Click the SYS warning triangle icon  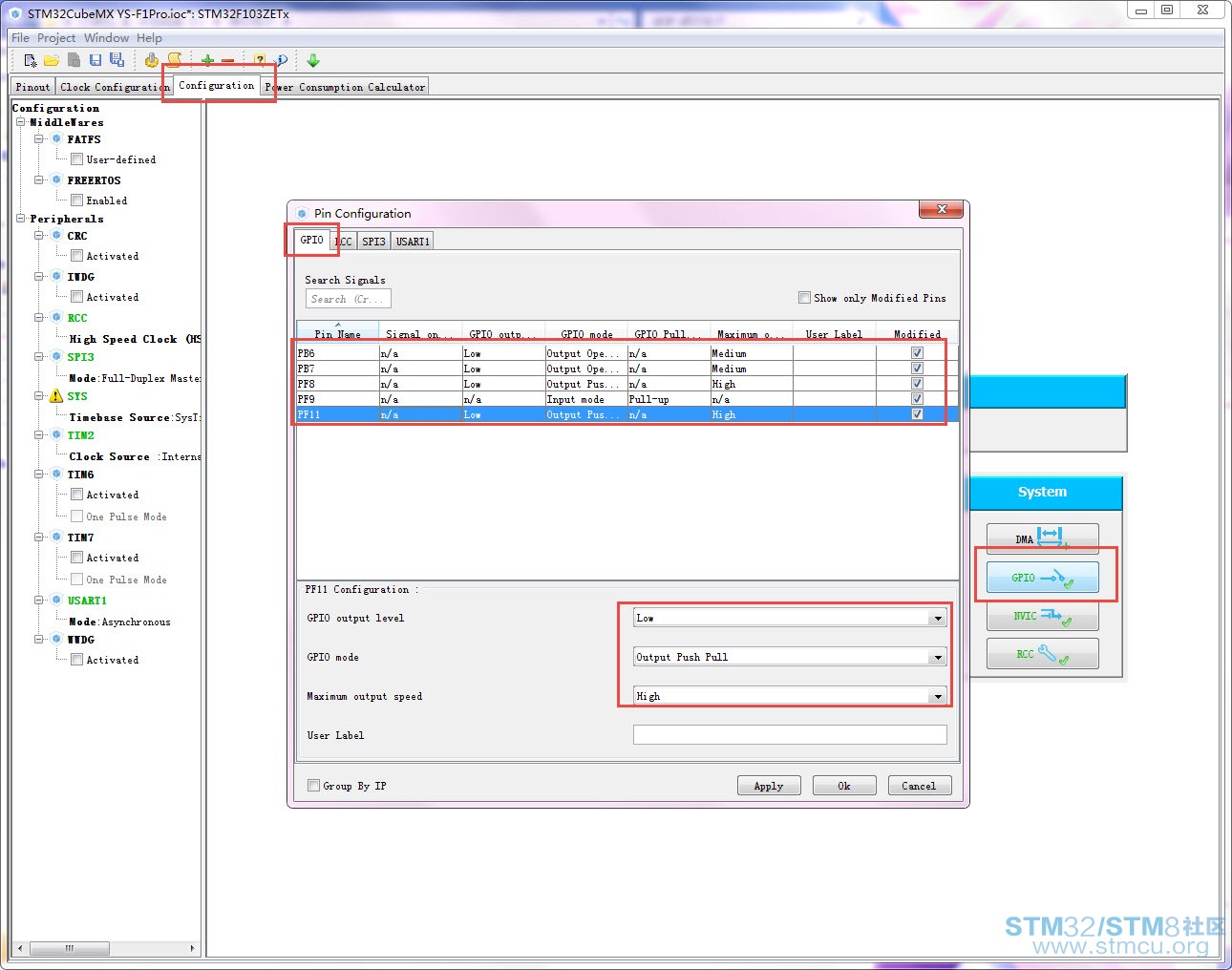coord(56,396)
